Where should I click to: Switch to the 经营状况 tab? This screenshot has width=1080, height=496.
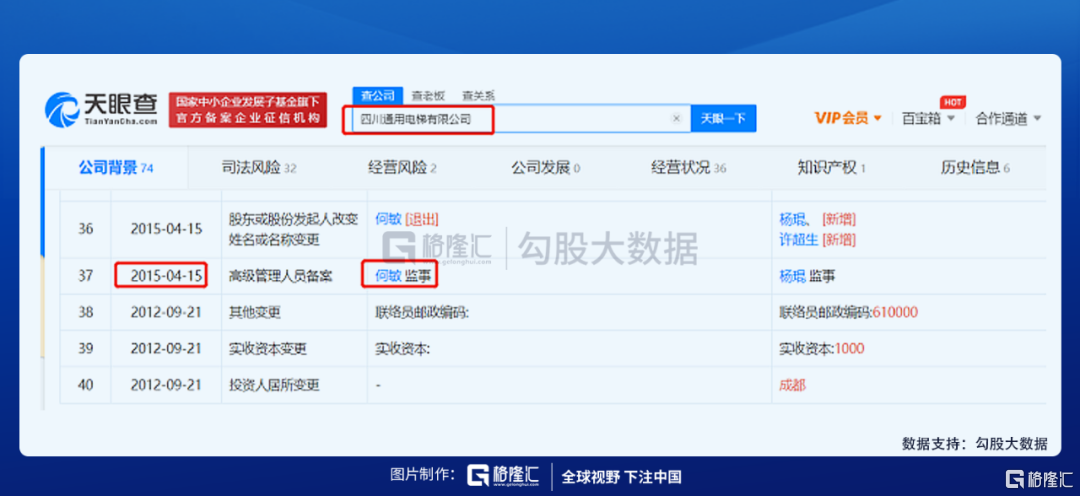[689, 167]
